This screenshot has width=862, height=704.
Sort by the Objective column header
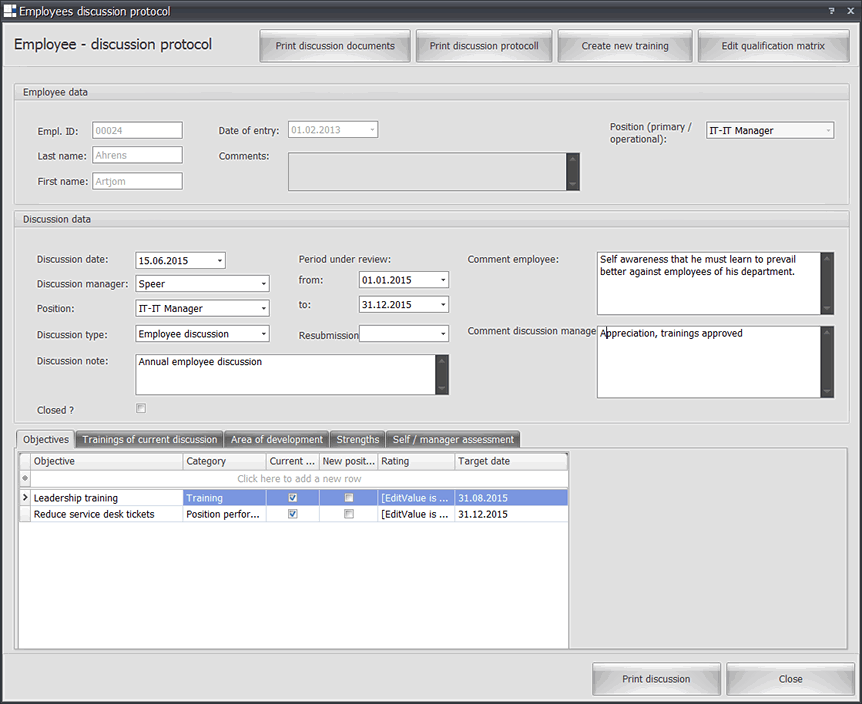tap(107, 462)
